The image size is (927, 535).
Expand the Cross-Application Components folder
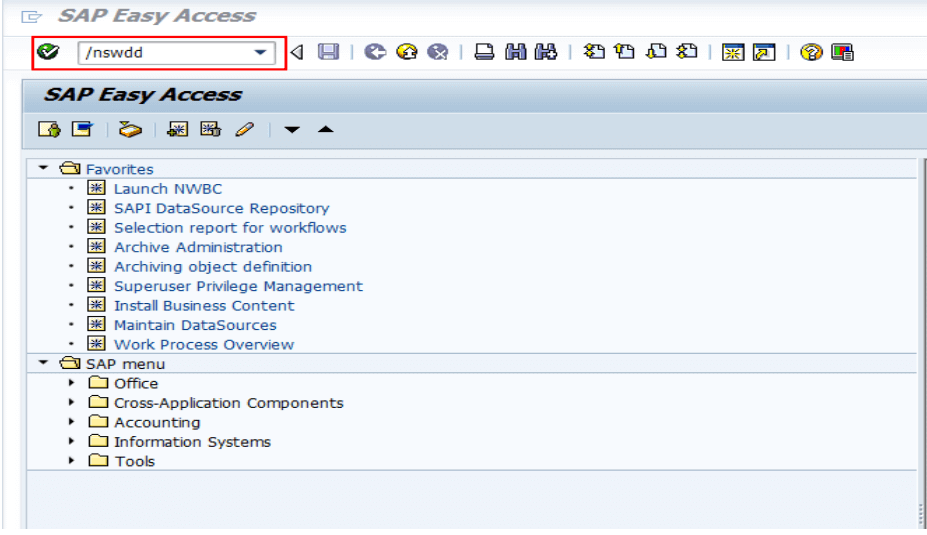coord(72,402)
